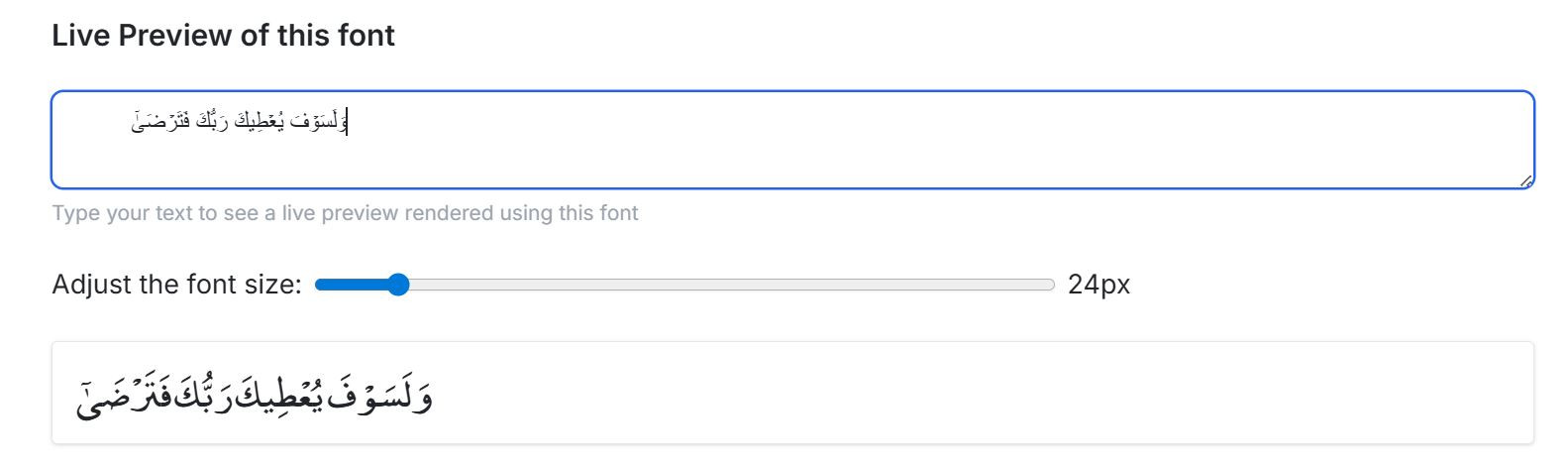Click the "Live Preview of this font" heading
Image resolution: width=1568 pixels, height=467 pixels.
tap(223, 36)
